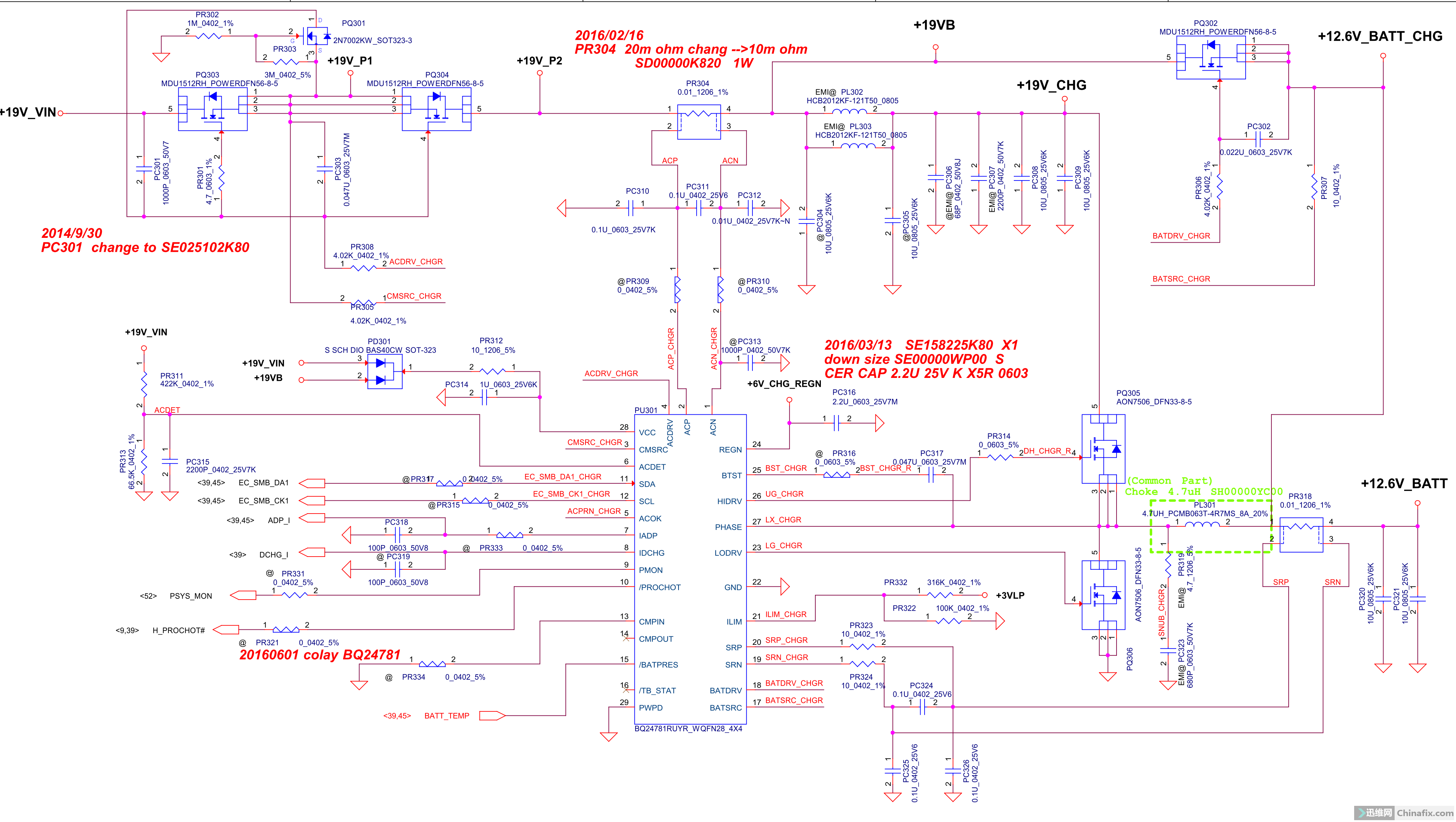
Task: Click the 2N7002KW_SOT323-3 part value
Action: tap(372, 40)
